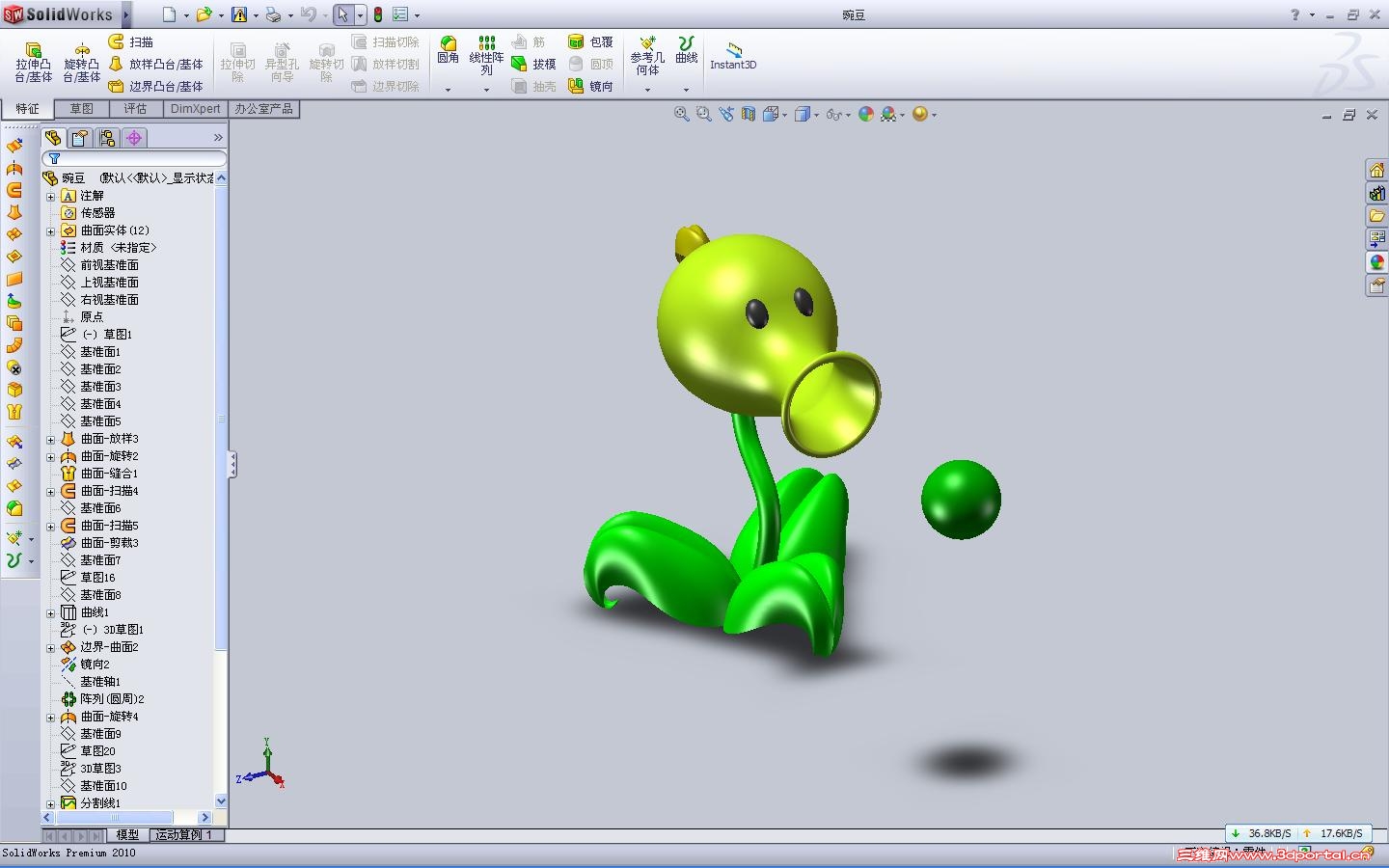This screenshot has height=868, width=1389.
Task: Open the Appearances task pane color ball
Action: click(x=1376, y=262)
